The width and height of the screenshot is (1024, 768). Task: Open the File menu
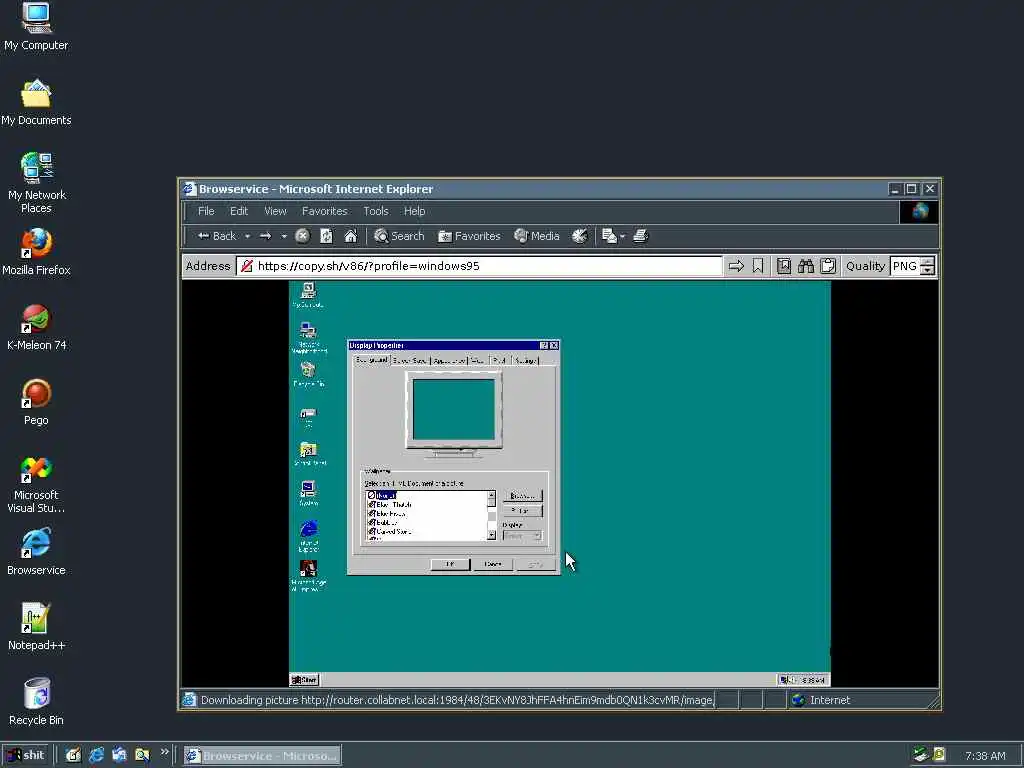pos(206,211)
